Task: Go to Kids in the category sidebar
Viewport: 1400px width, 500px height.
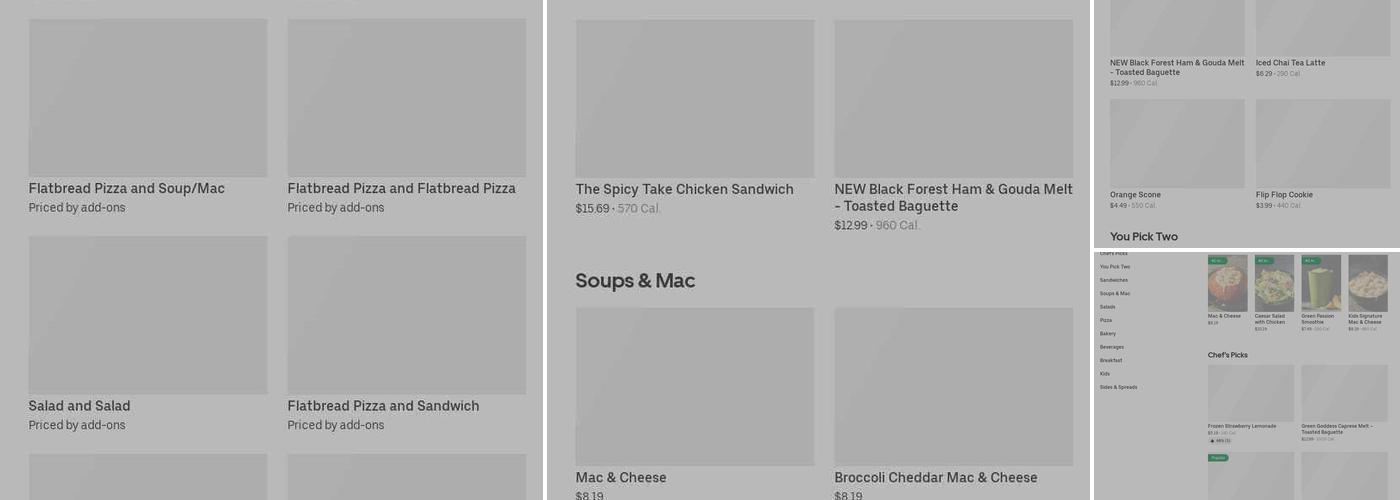Action: click(1105, 373)
